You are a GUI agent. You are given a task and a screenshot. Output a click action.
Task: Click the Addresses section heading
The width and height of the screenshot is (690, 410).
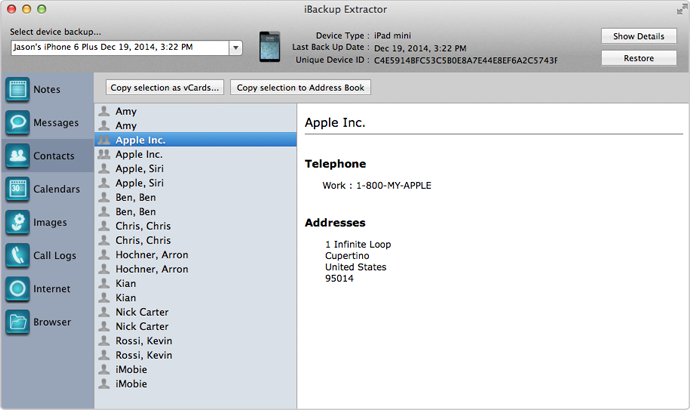tap(335, 223)
